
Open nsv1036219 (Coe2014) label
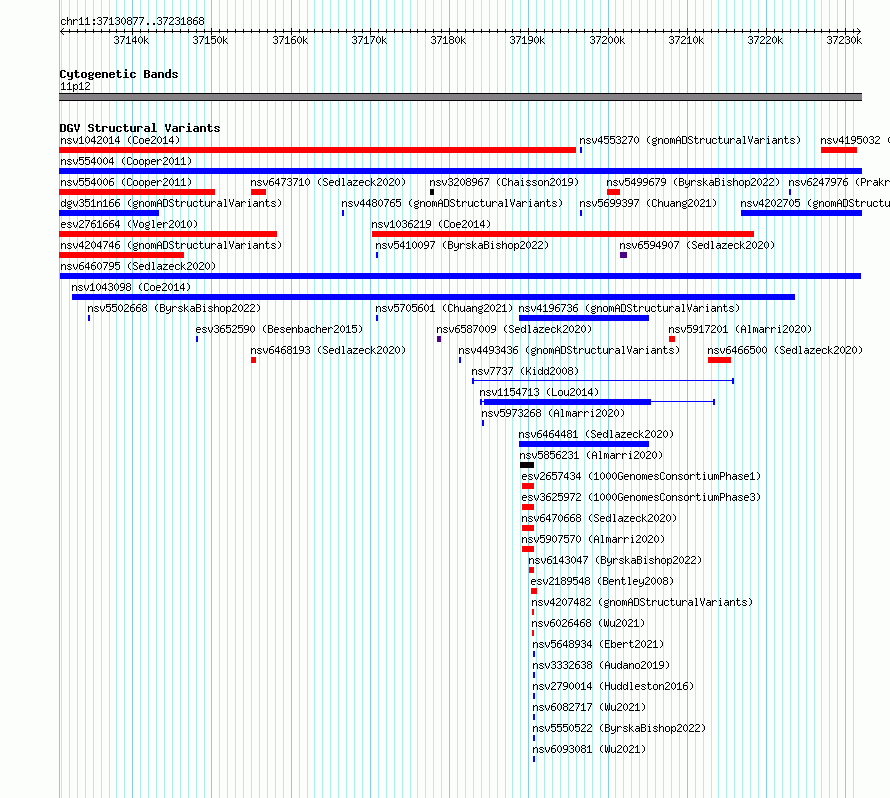pos(431,224)
